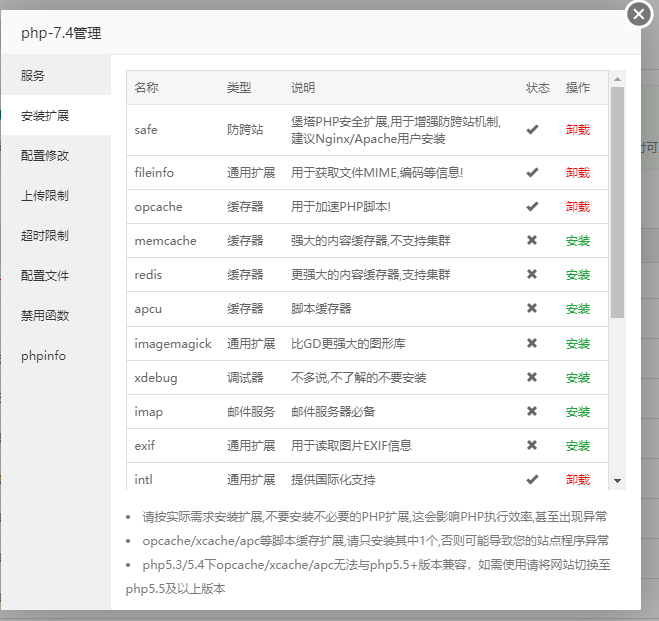Install the memcache extension
Viewport: 659px width, 621px height.
577,241
